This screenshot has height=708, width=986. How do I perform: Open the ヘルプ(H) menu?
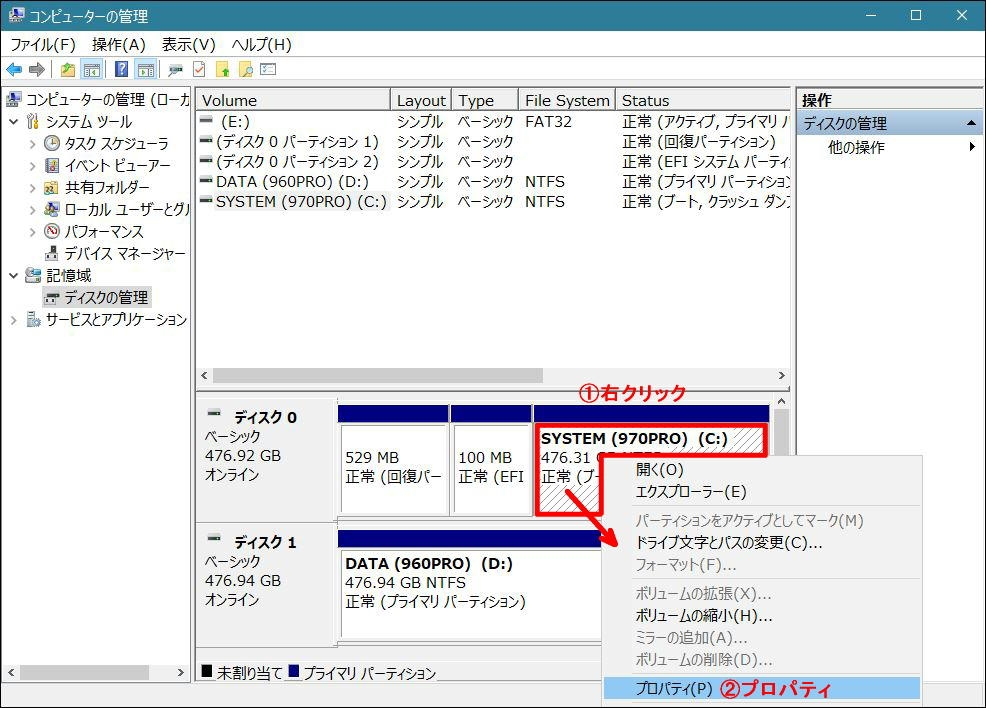coord(262,45)
